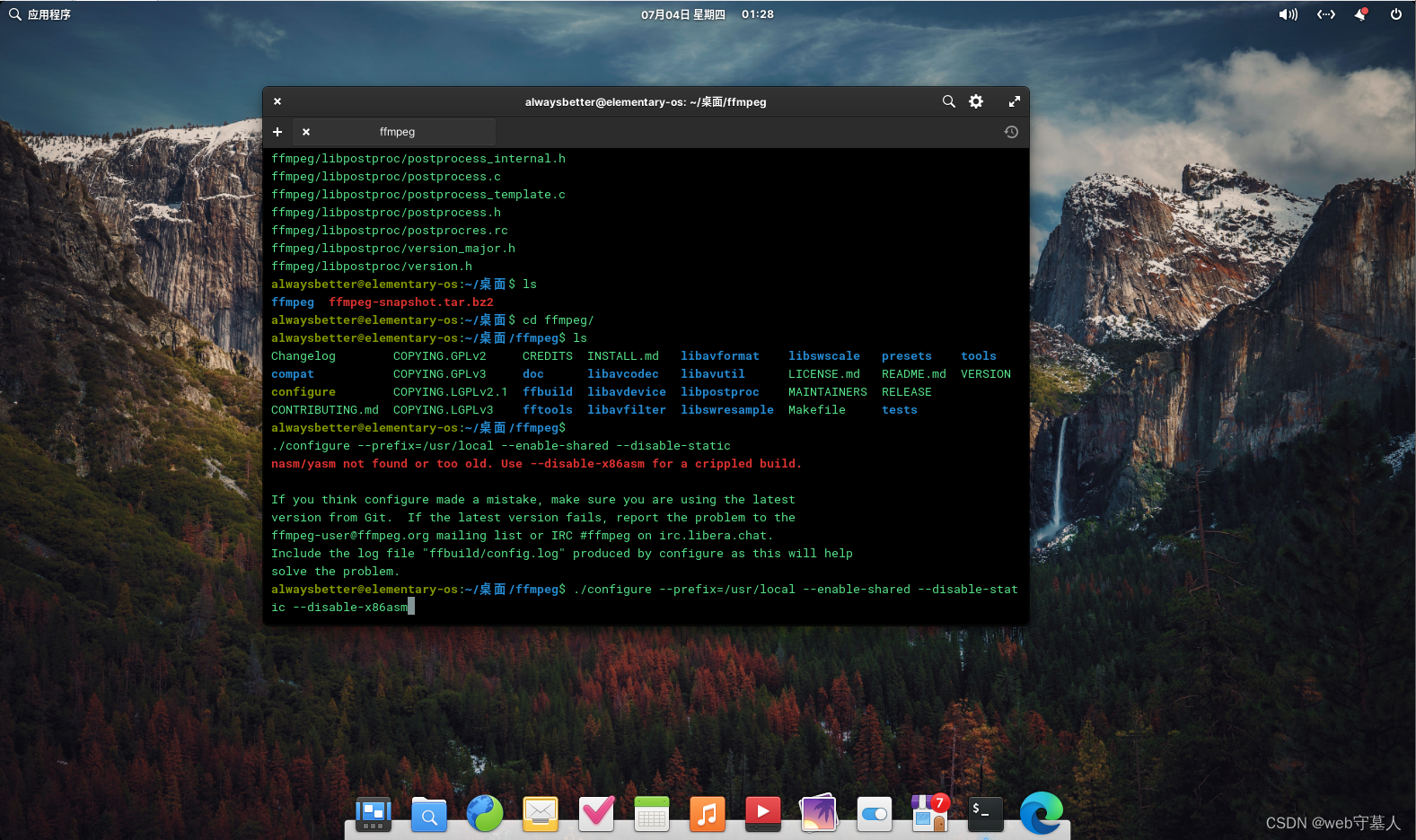
Task: Open the date and time indicator
Action: click(708, 14)
